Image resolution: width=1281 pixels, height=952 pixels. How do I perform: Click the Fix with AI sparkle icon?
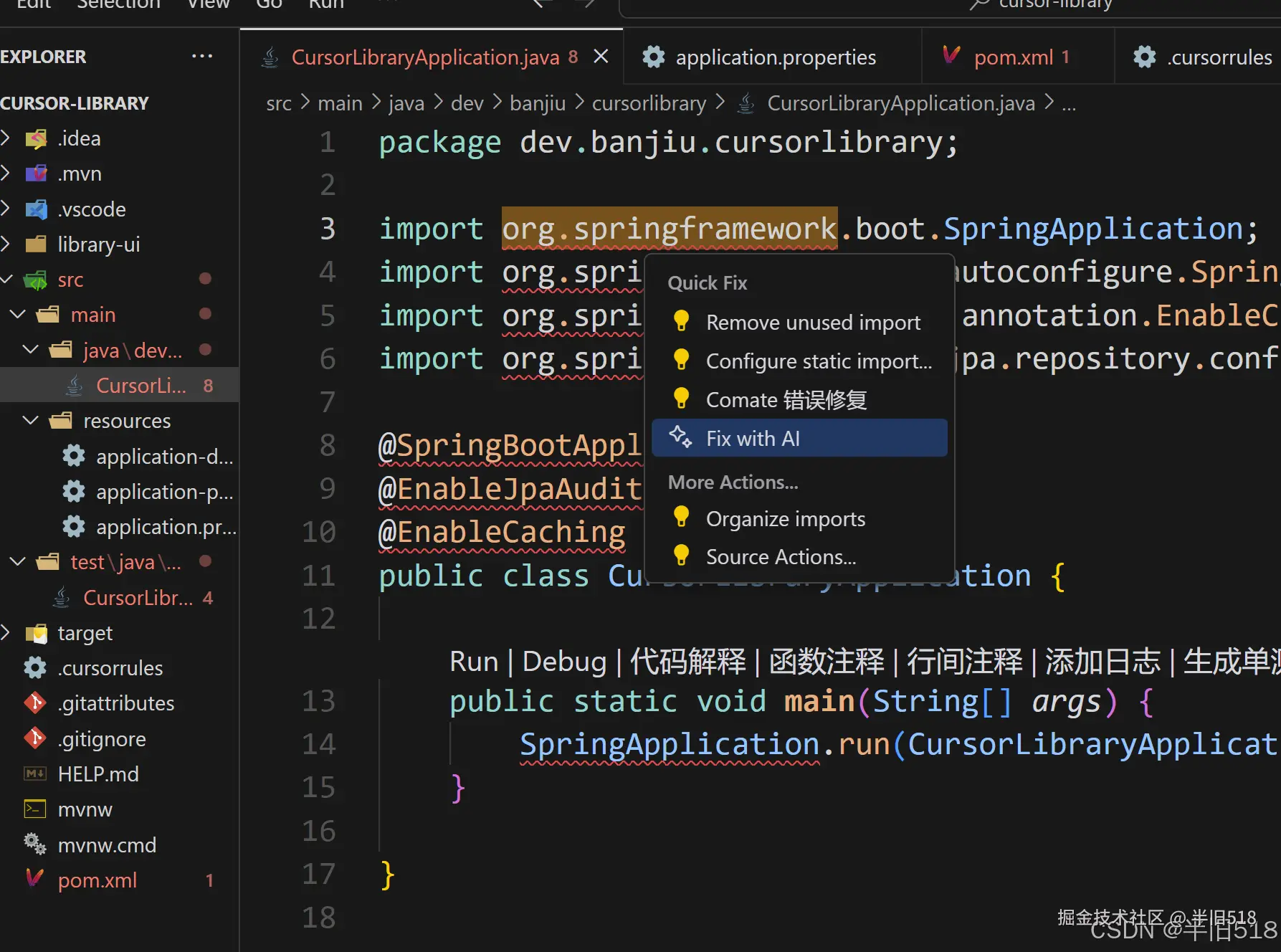coord(680,437)
